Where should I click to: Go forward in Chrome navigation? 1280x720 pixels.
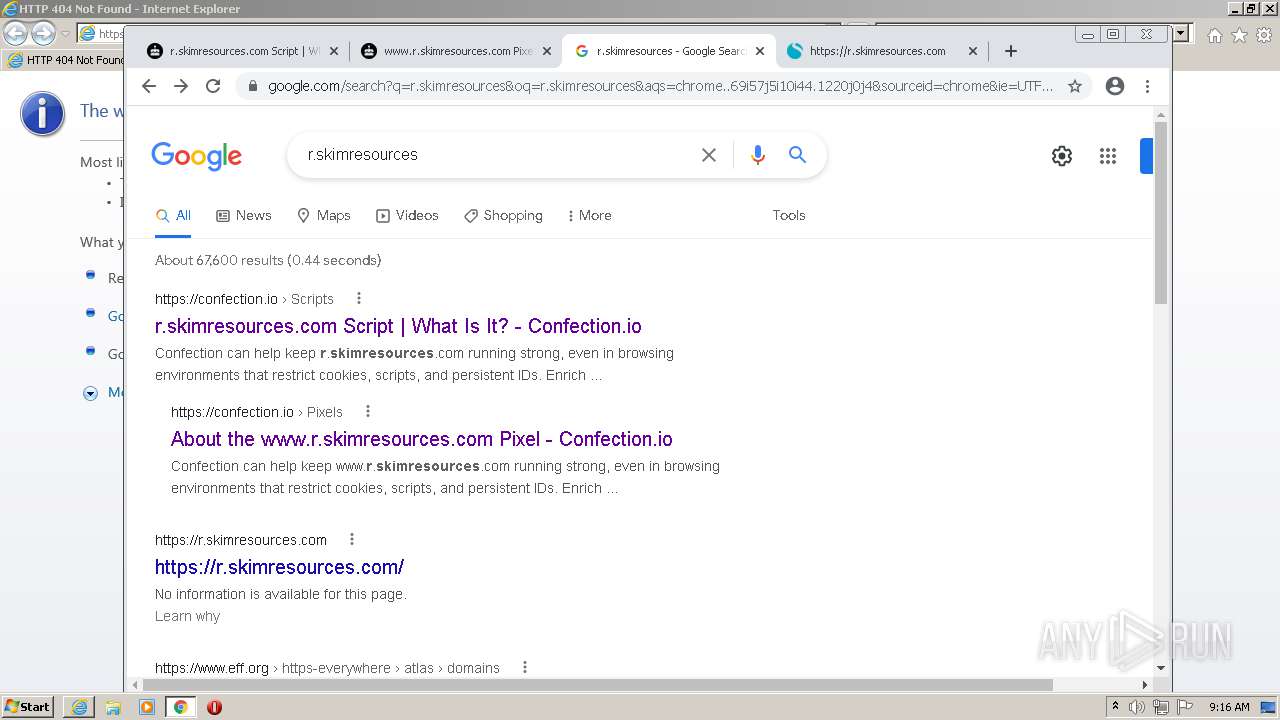pos(181,86)
